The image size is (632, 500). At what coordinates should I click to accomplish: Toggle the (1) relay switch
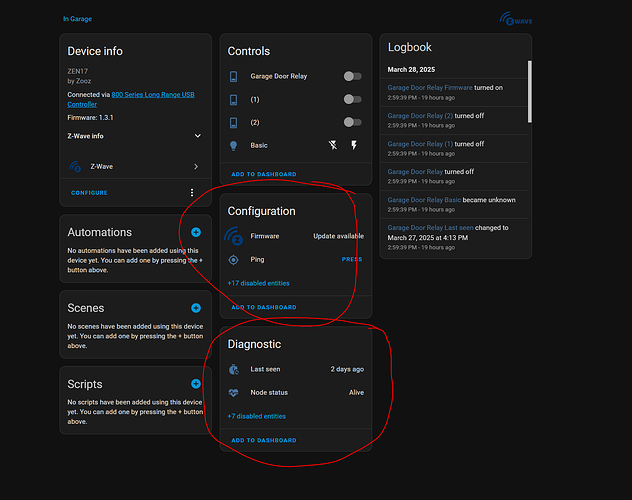click(x=351, y=99)
